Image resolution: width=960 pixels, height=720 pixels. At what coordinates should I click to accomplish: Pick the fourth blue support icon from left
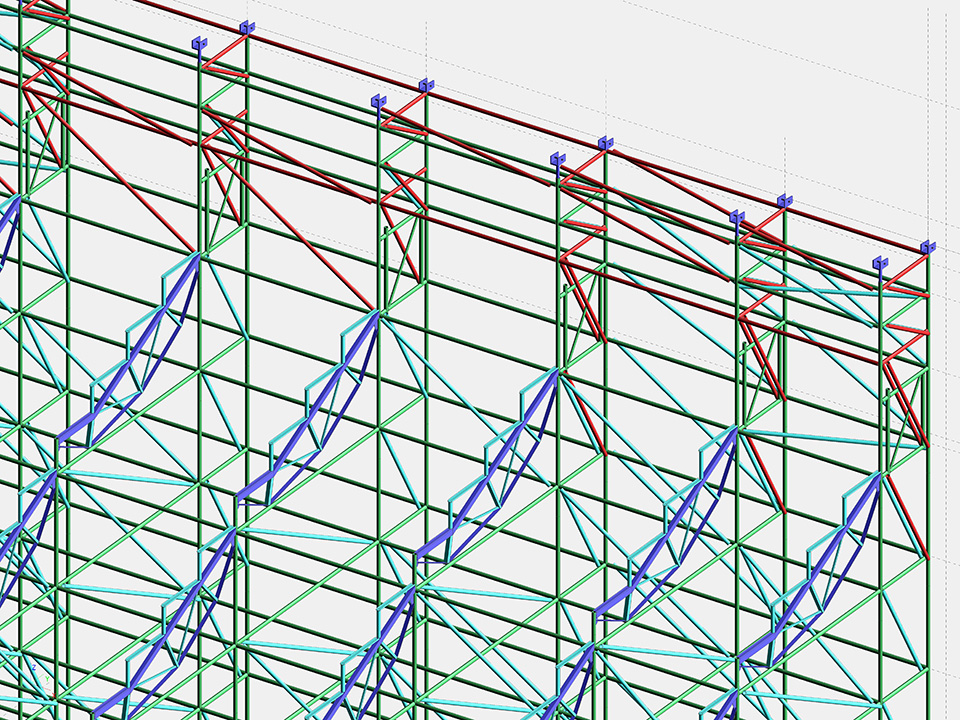click(426, 85)
